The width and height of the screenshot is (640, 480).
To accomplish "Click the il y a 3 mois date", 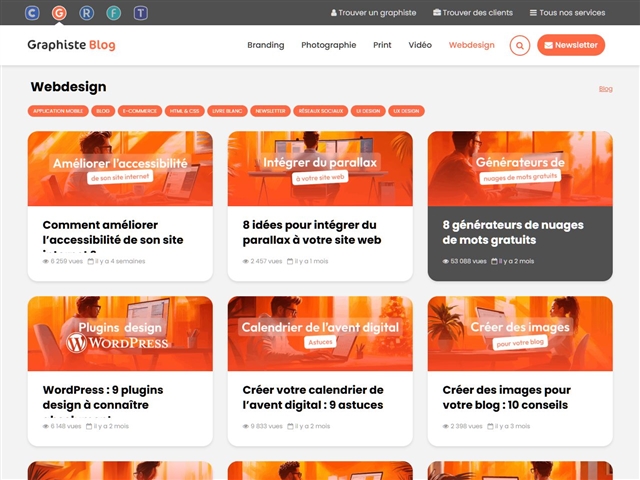I will pos(509,426).
